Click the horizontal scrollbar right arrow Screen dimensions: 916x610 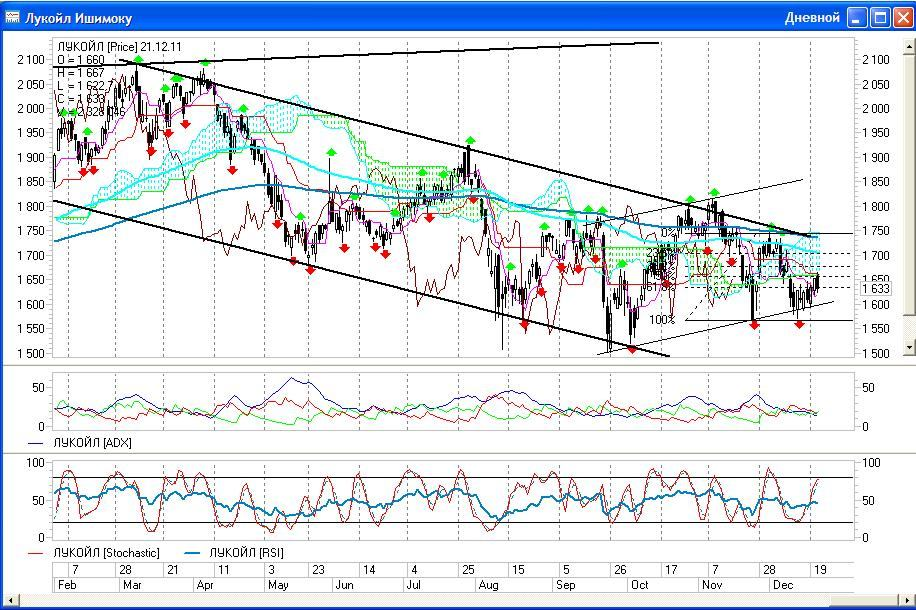click(x=906, y=600)
